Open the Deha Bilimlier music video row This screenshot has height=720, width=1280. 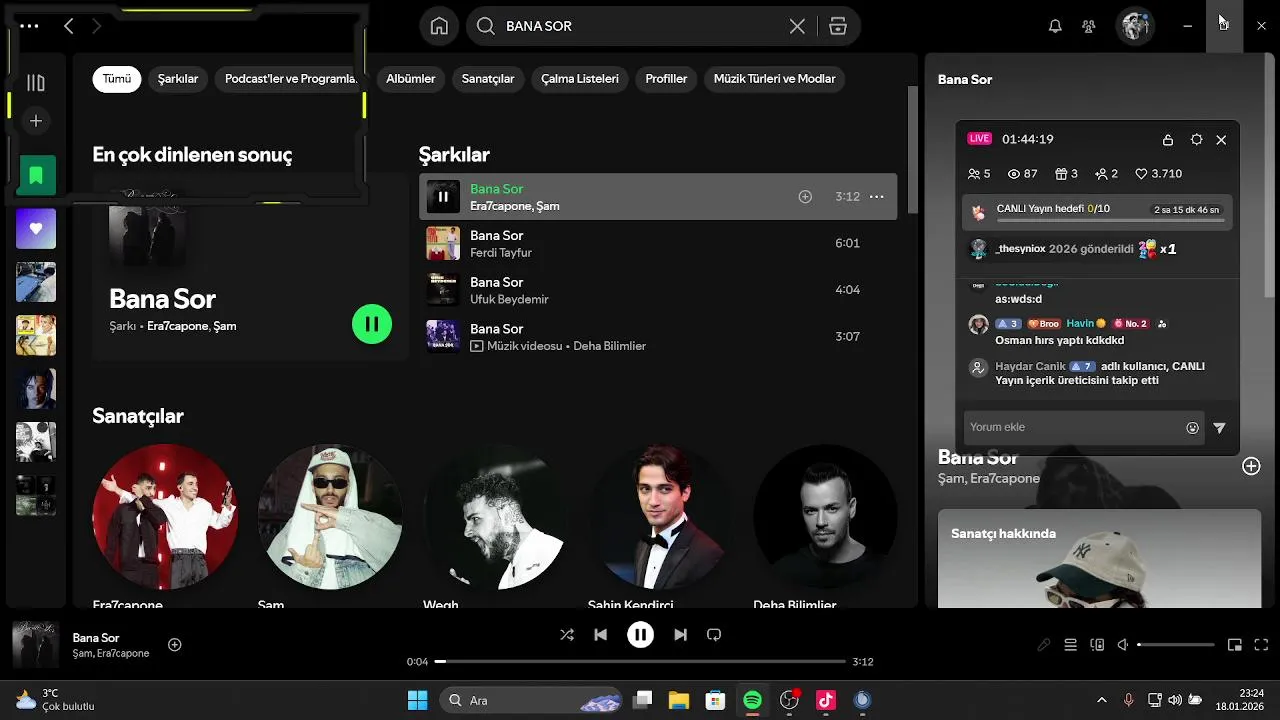pyautogui.click(x=658, y=337)
